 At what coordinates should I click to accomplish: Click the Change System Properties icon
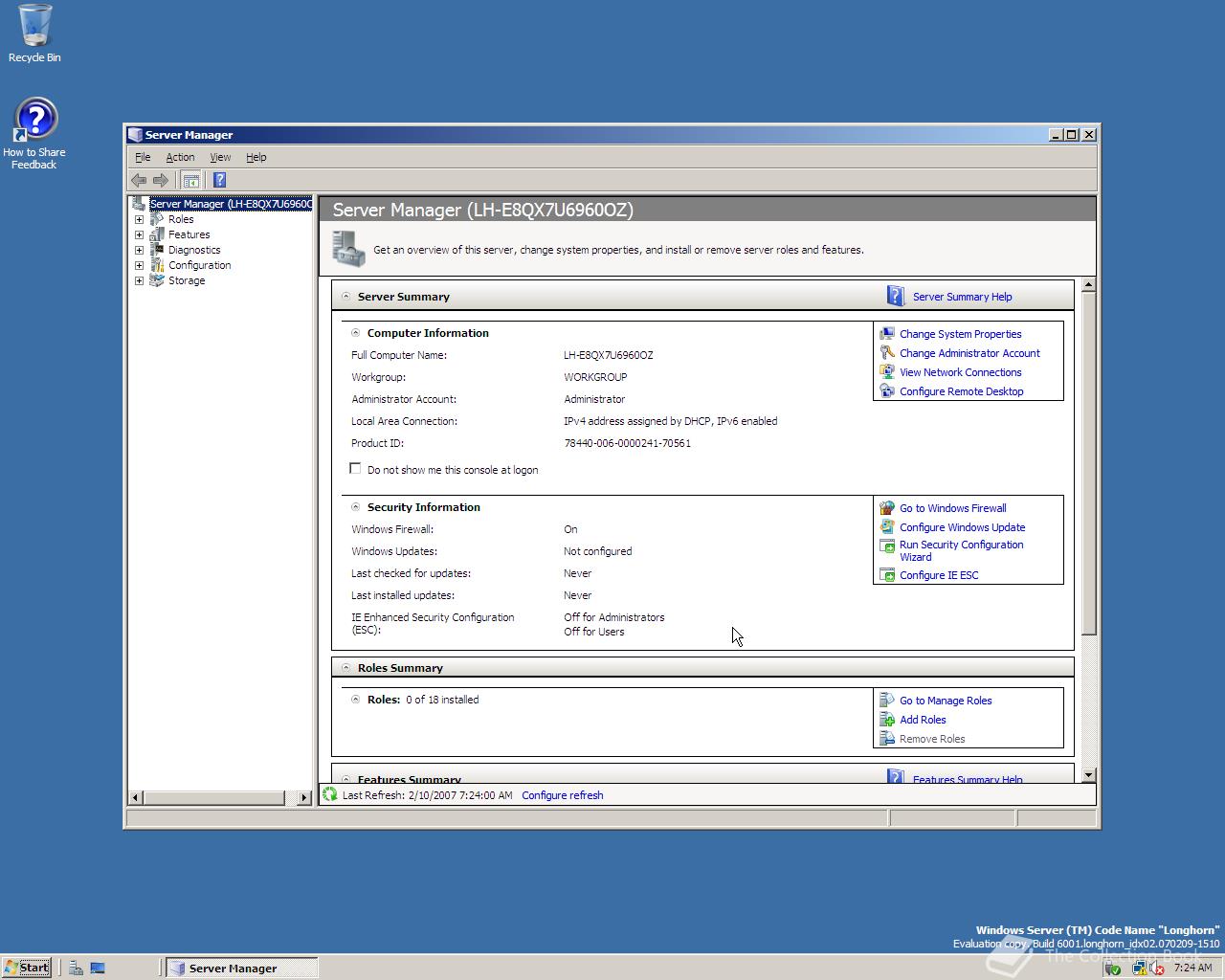(x=887, y=334)
